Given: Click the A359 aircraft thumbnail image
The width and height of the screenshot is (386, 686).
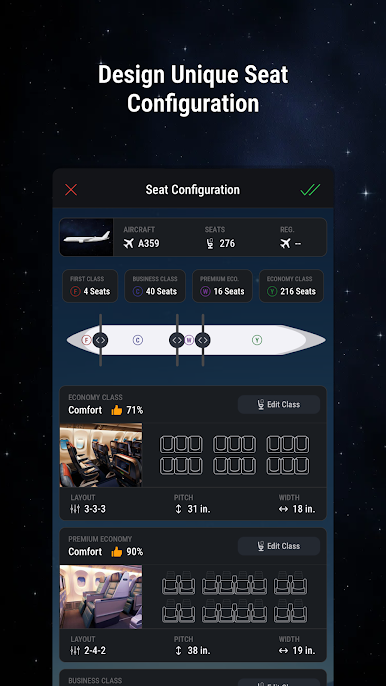Looking at the screenshot, I should 87,237.
